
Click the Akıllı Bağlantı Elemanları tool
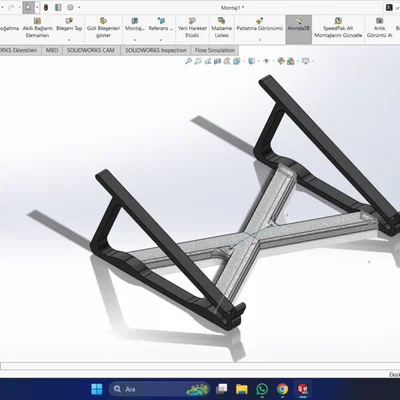[37, 28]
